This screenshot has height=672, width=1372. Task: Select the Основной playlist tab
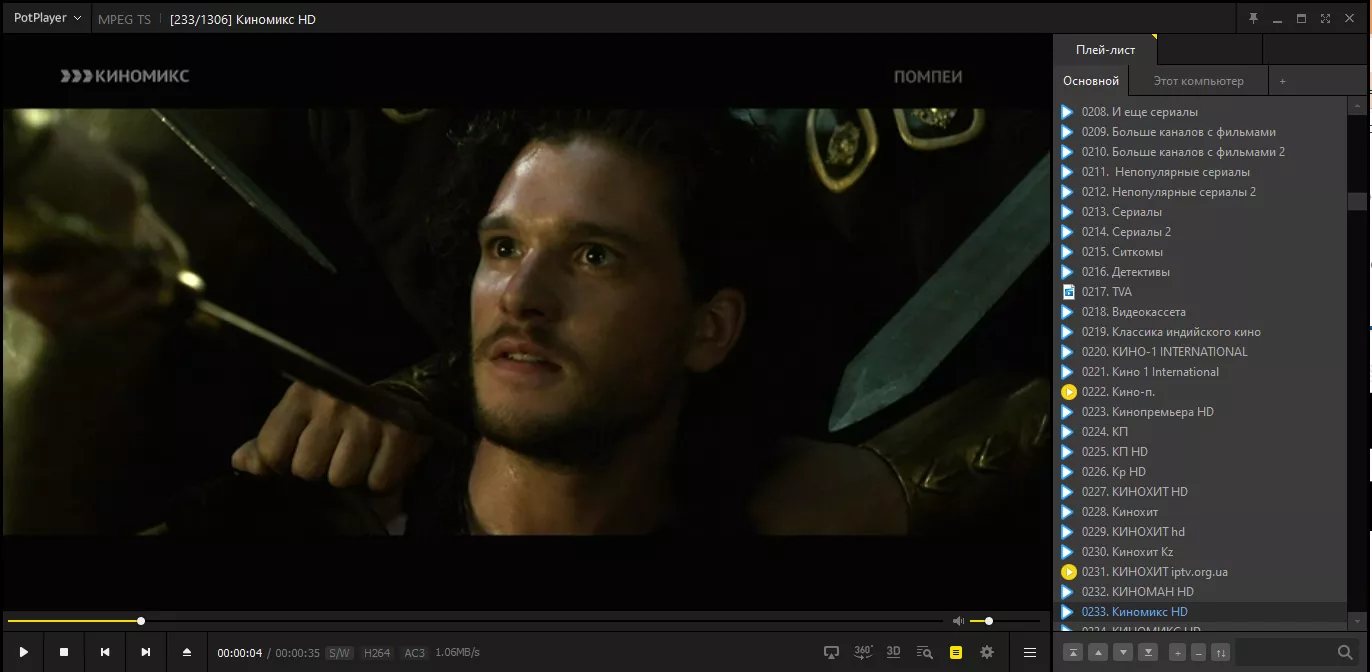pyautogui.click(x=1091, y=81)
